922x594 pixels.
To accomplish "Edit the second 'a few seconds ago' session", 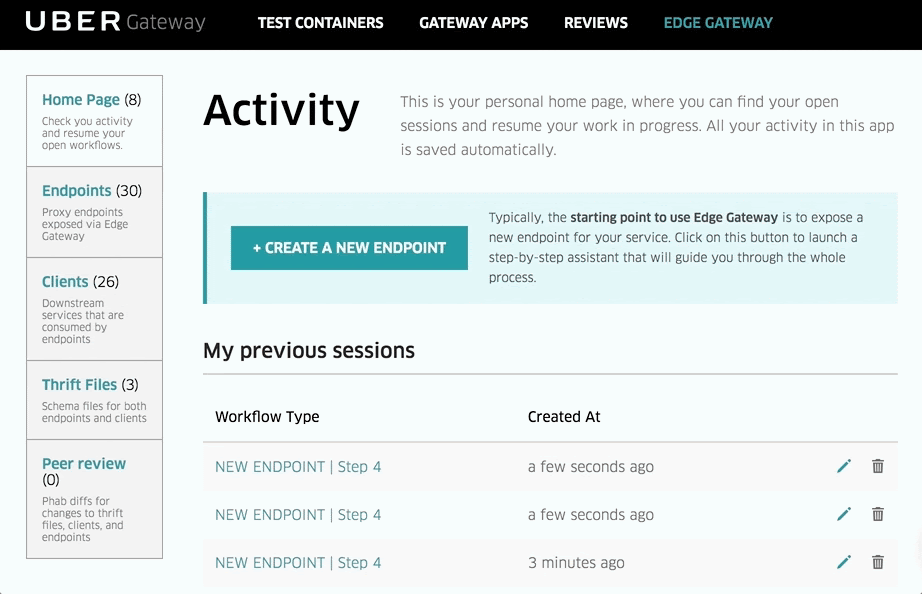I will pyautogui.click(x=844, y=515).
